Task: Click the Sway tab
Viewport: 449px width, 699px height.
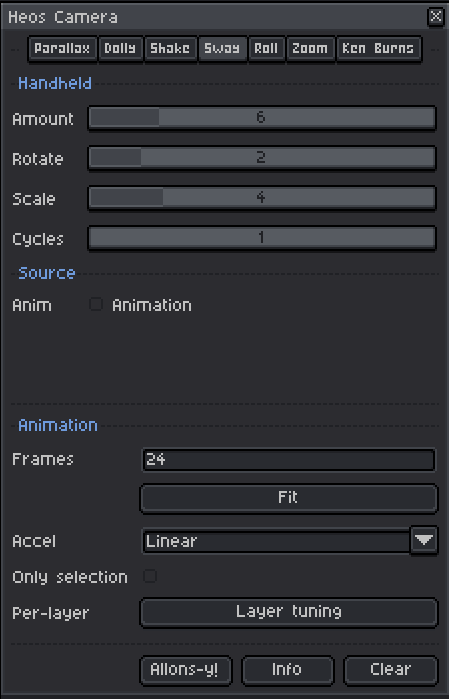Action: point(222,49)
